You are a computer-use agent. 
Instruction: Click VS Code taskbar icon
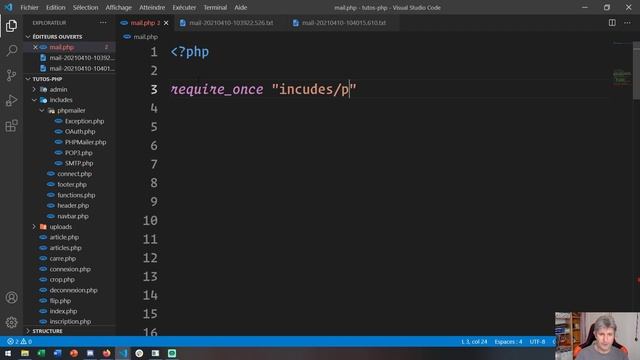(123, 353)
